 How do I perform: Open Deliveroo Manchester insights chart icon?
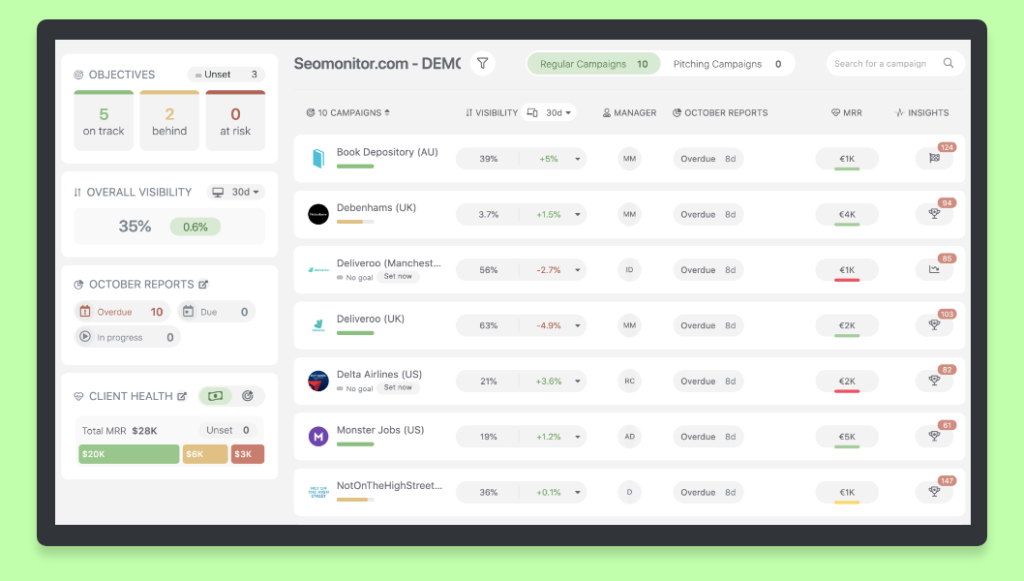(x=934, y=269)
